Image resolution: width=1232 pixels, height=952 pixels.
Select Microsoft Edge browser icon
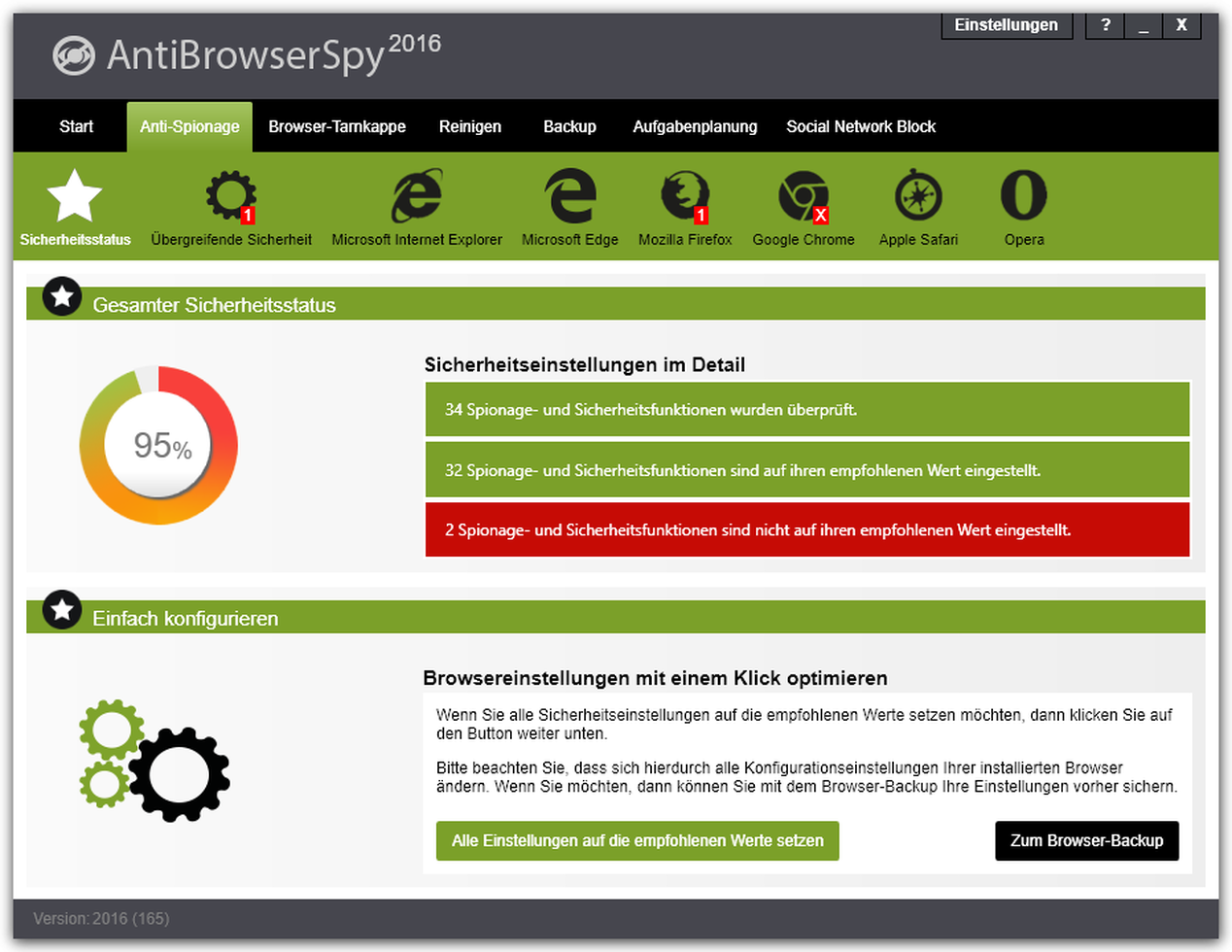pyautogui.click(x=570, y=196)
